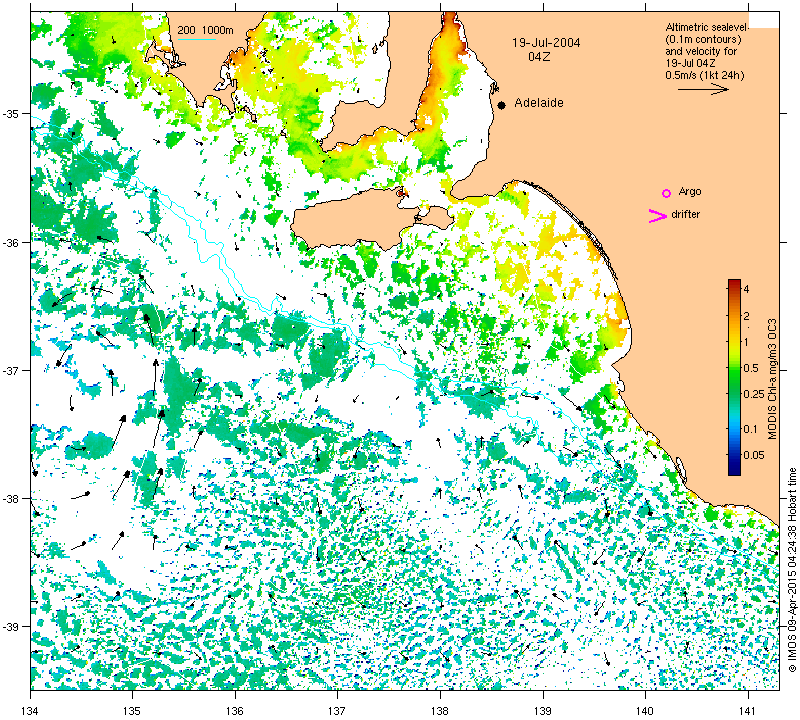Click the colorbar value '0.1'

(751, 429)
